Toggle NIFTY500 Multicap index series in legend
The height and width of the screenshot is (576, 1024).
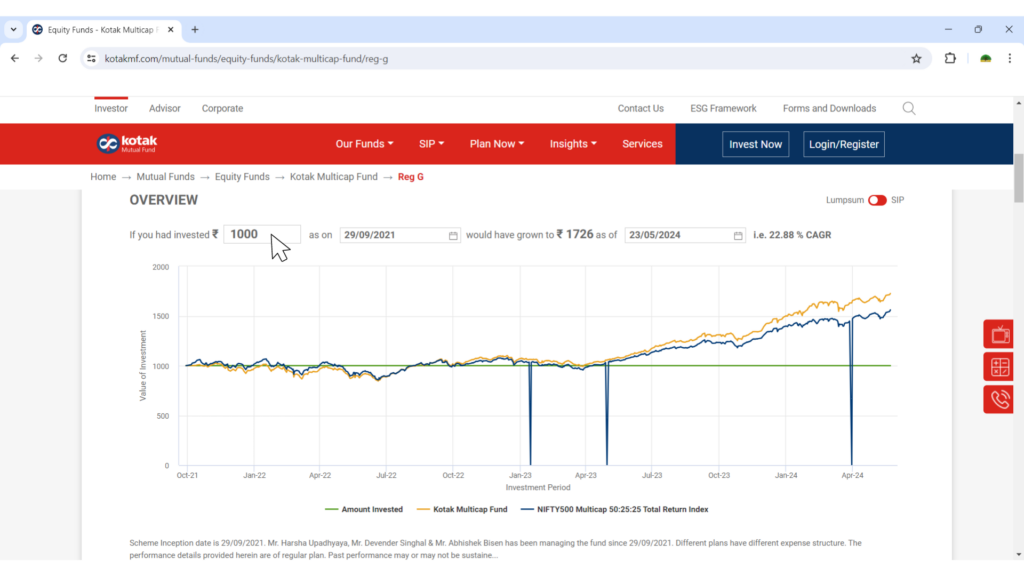615,509
